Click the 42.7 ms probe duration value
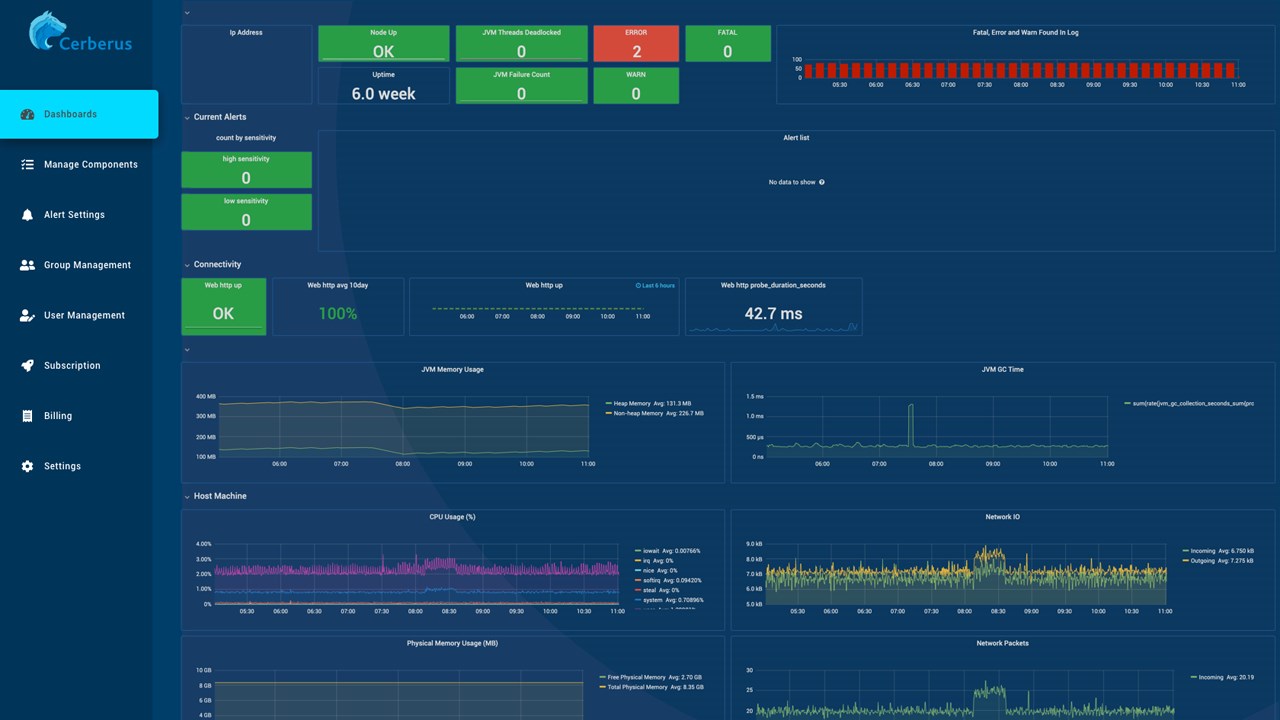 point(773,314)
